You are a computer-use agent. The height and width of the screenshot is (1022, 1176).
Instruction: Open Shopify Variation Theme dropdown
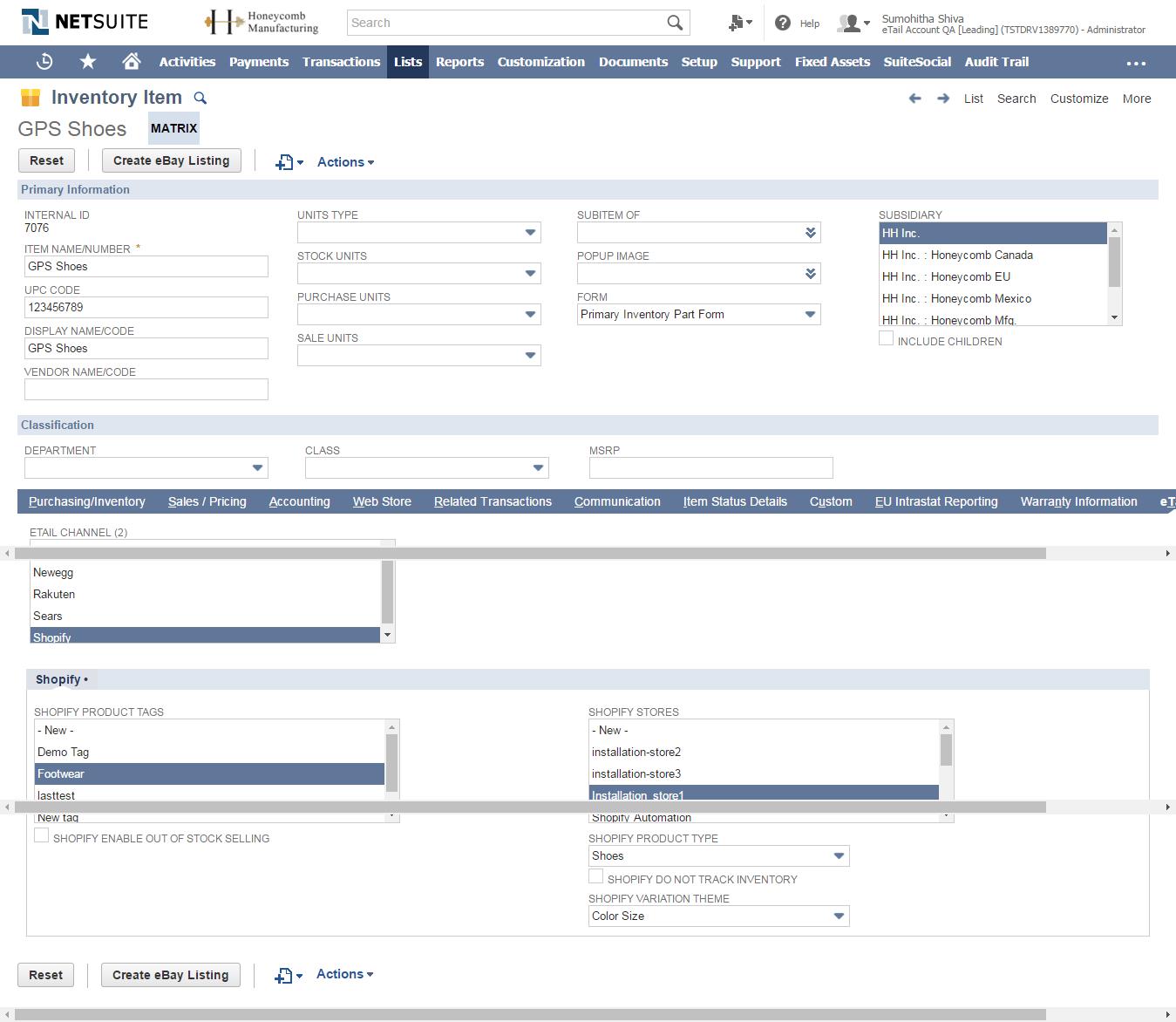pyautogui.click(x=839, y=916)
